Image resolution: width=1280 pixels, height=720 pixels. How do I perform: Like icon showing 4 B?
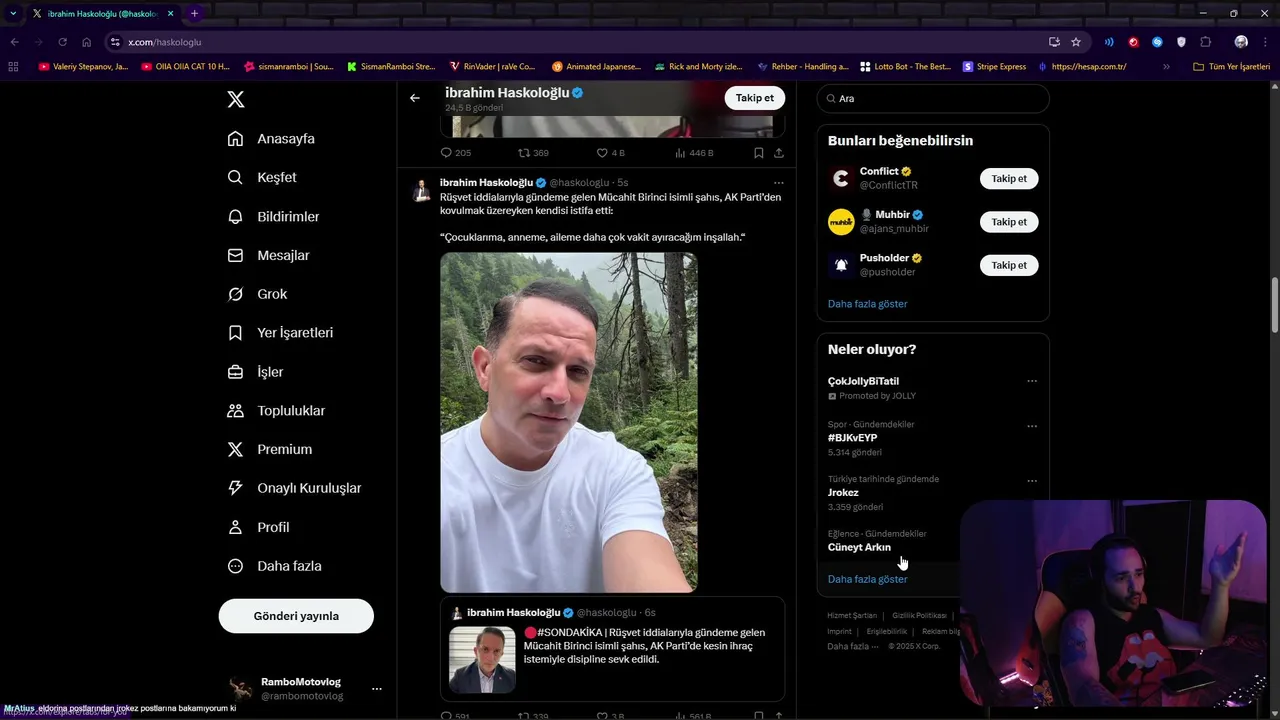click(x=602, y=153)
